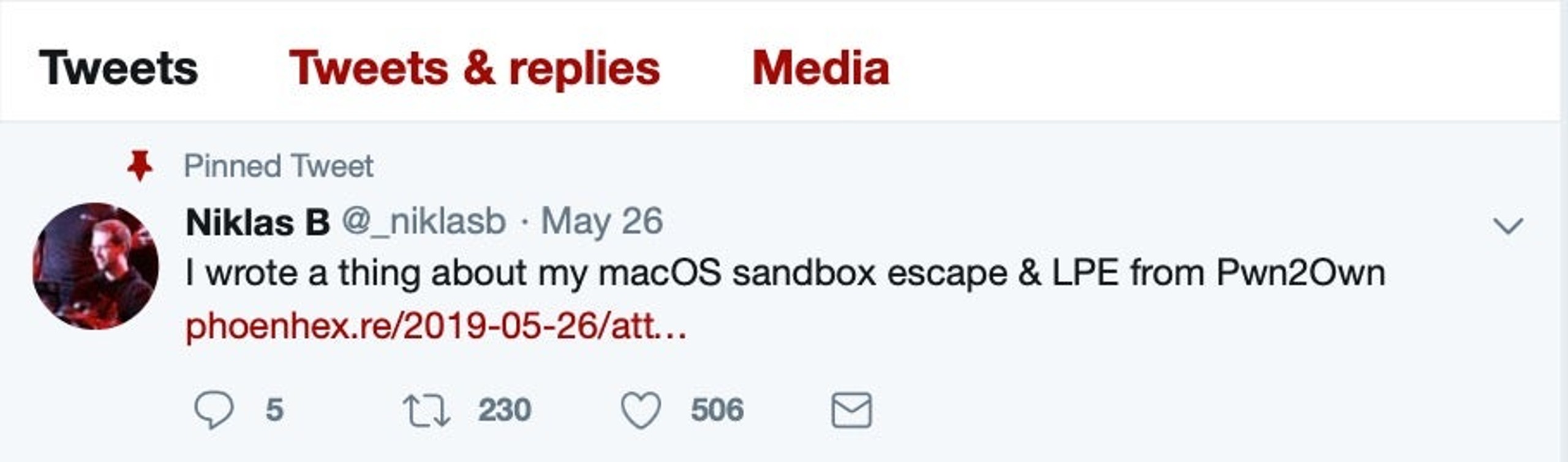Expand the tweet options chevron menu
Screen dimensions: 1568x462
(1508, 226)
